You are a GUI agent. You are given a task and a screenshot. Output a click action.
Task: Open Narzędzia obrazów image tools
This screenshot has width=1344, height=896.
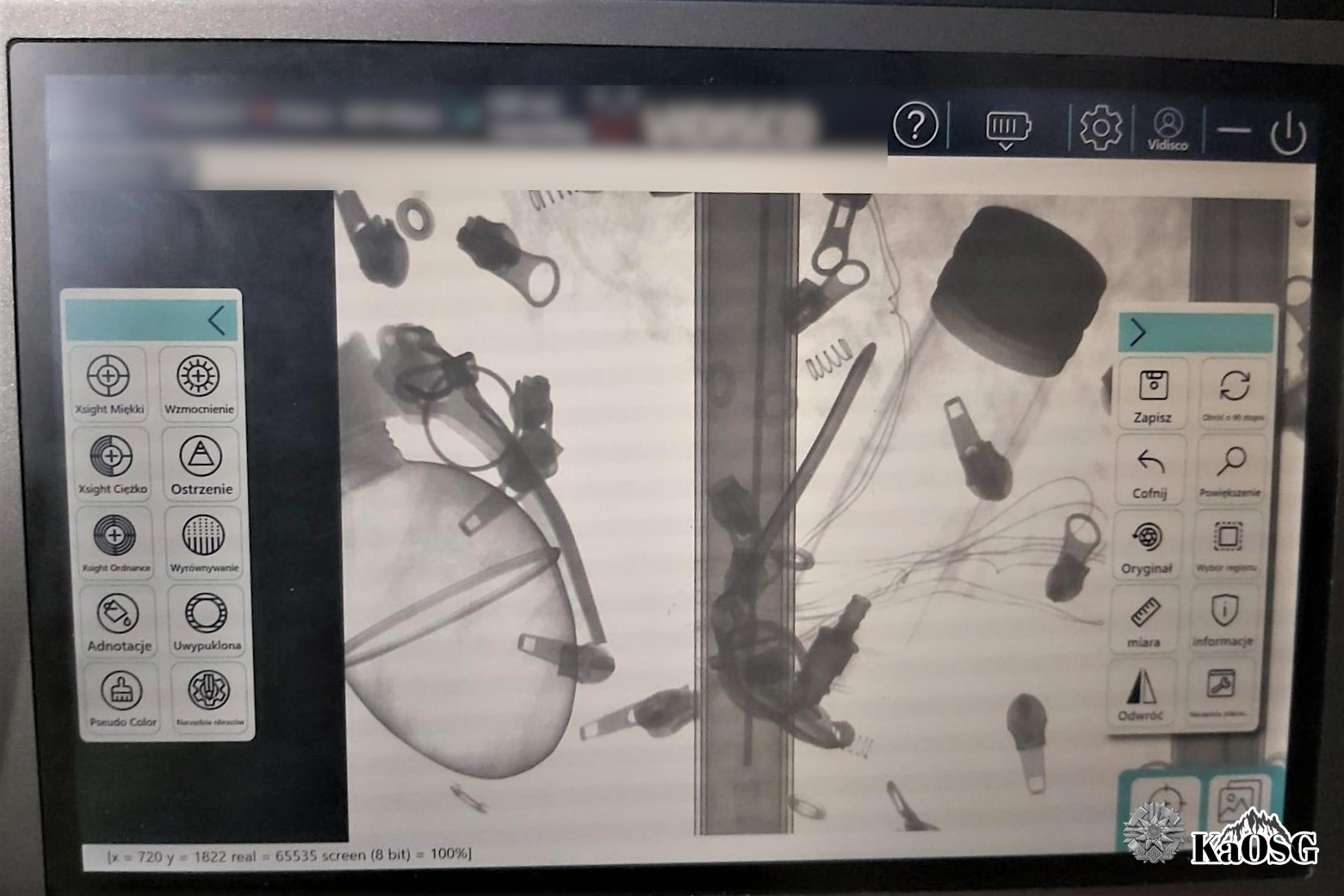(209, 696)
